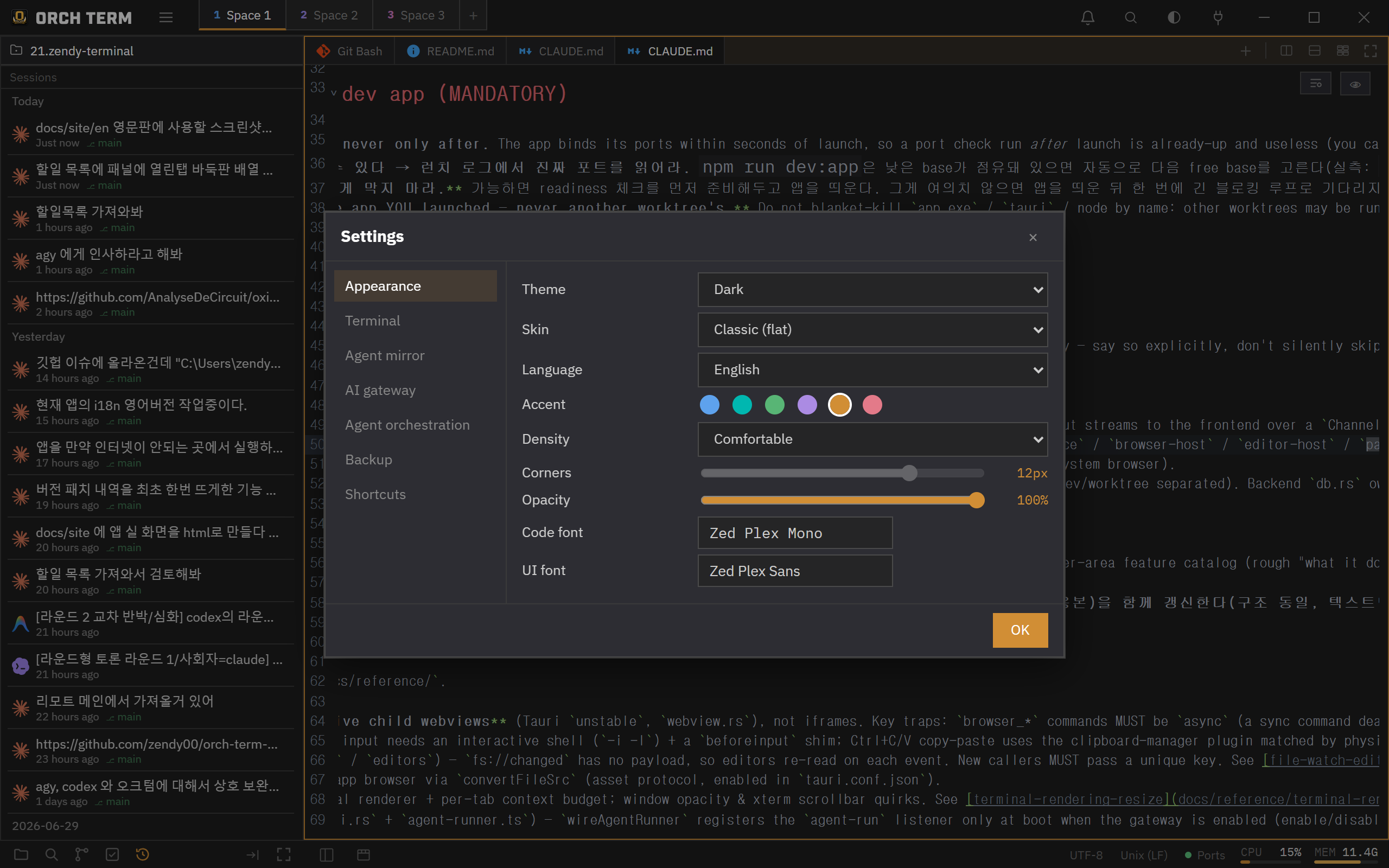The width and height of the screenshot is (1389, 868).
Task: Select the Agent mirror settings section
Action: (416, 355)
